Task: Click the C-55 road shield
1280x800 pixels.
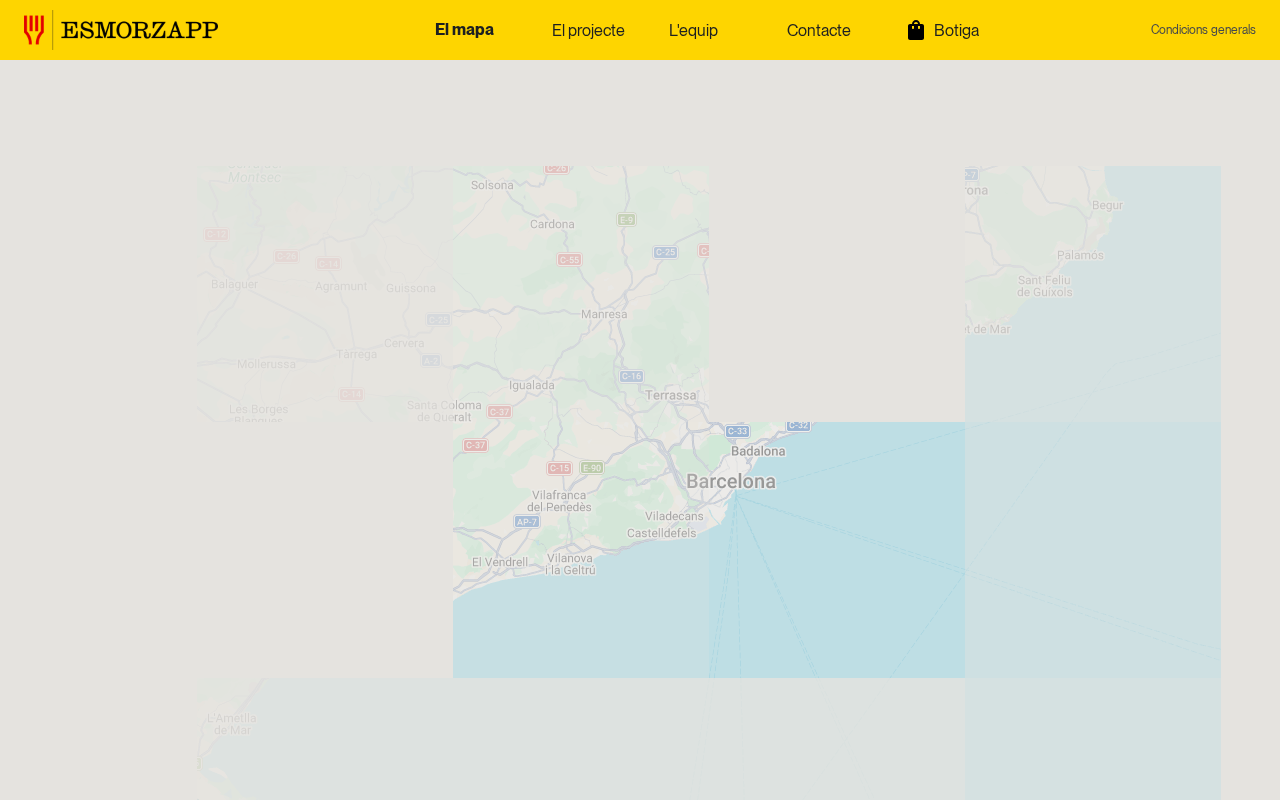Action: (x=569, y=260)
